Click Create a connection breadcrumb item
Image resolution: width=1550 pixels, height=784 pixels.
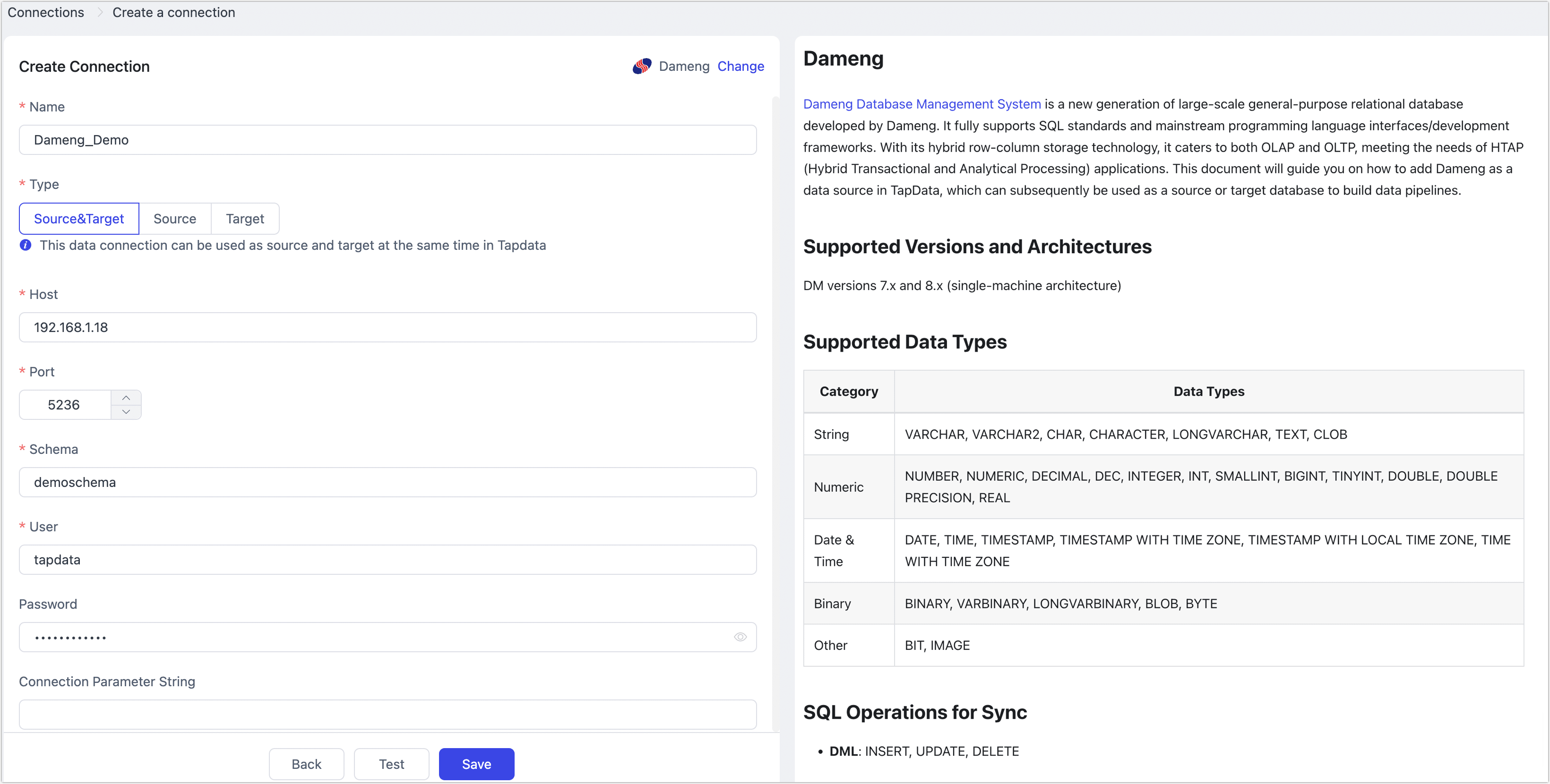pos(173,13)
